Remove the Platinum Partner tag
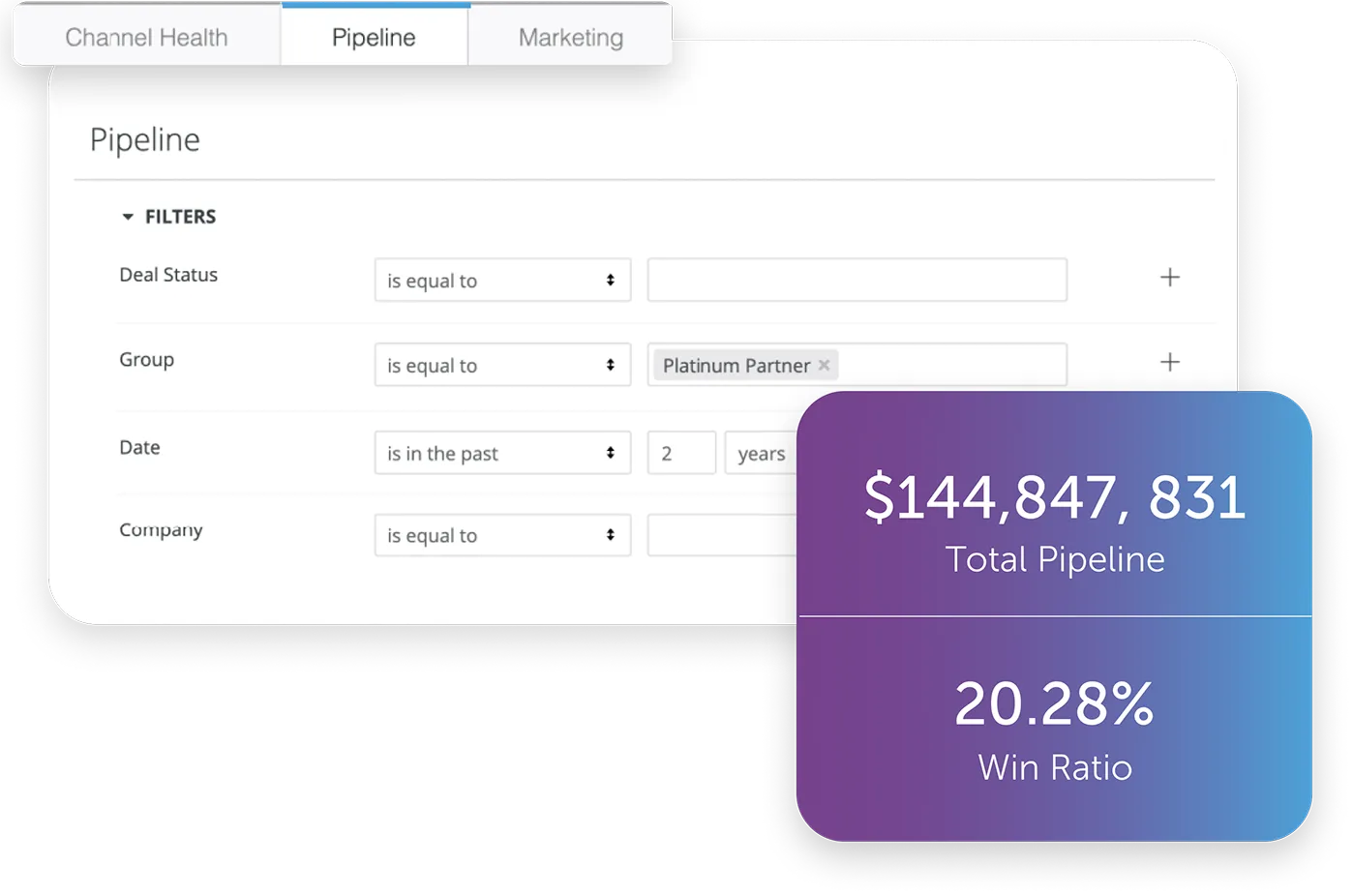 [825, 366]
